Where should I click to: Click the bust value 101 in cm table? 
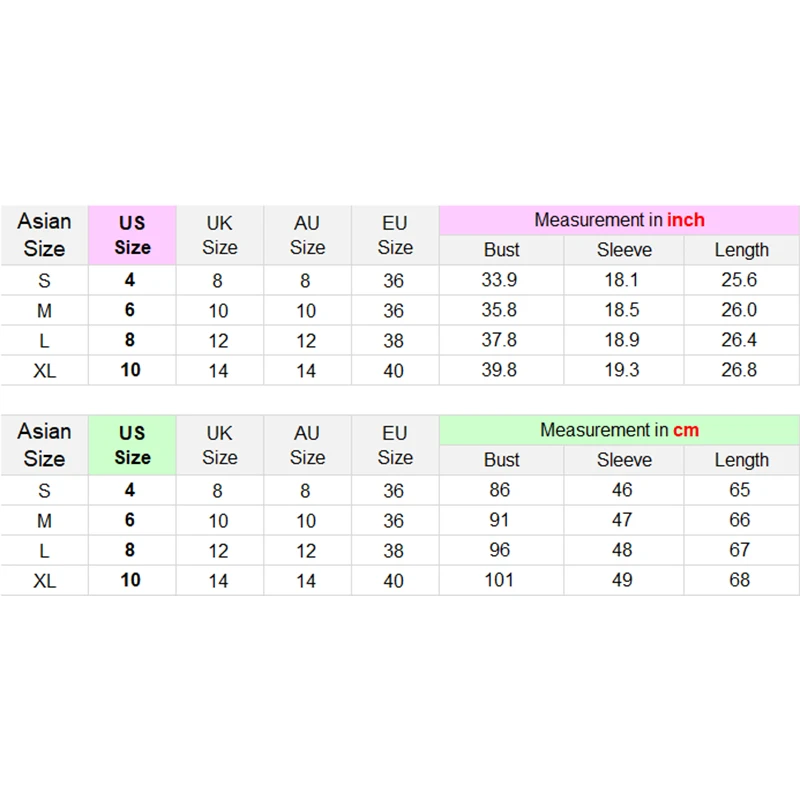tap(499, 580)
